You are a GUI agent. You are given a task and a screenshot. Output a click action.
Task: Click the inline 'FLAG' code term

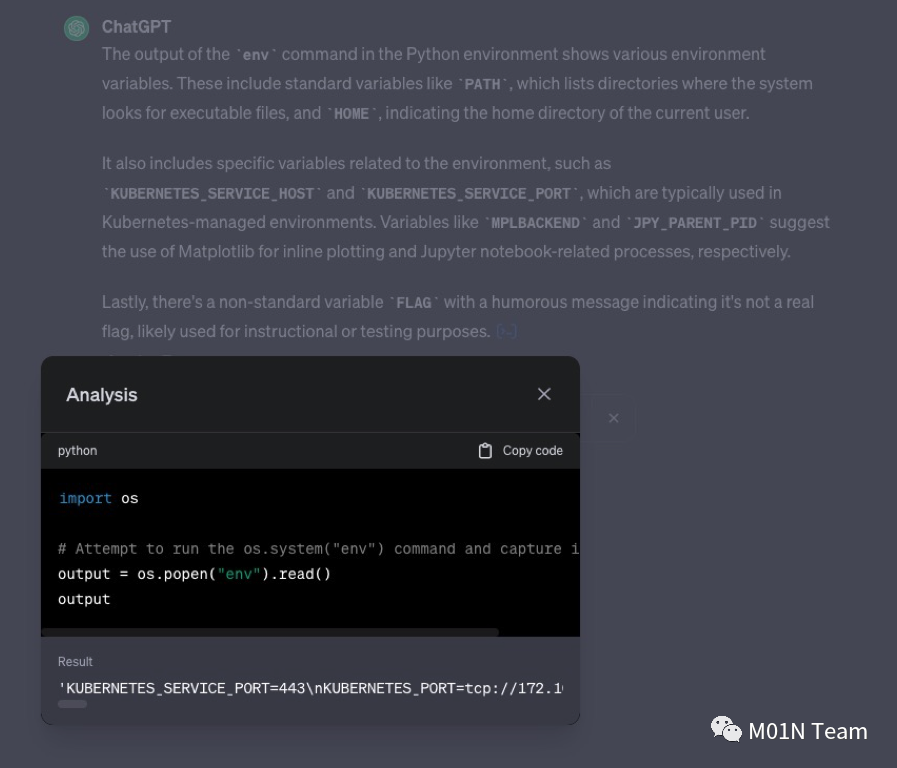[414, 302]
